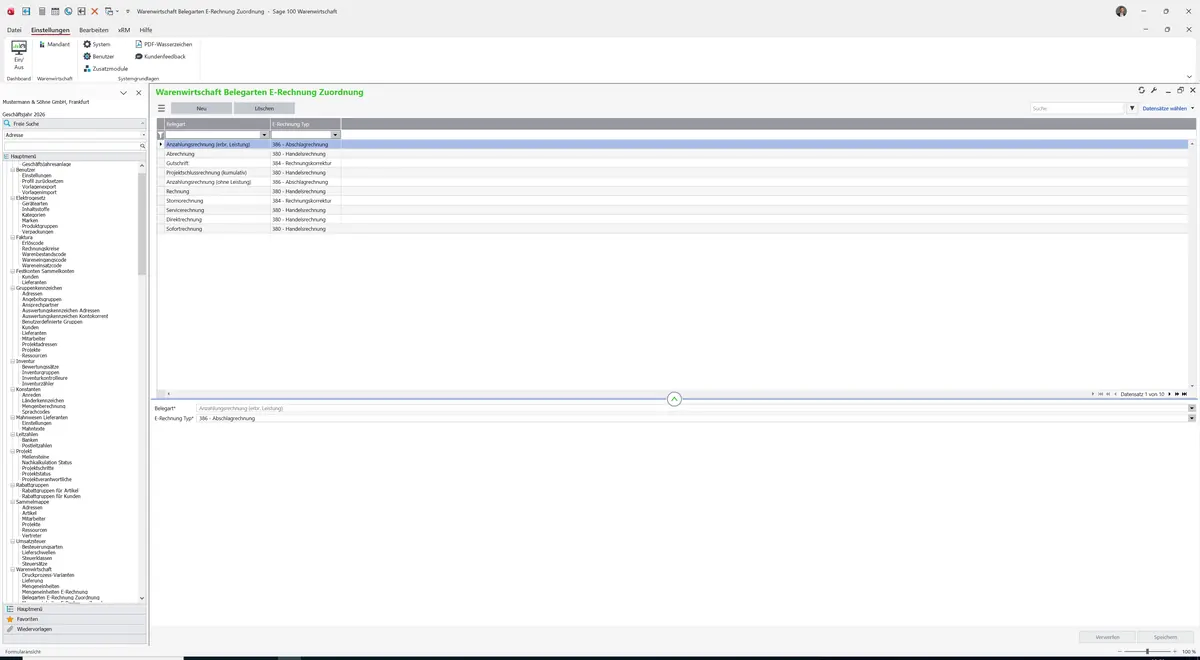Adjust the zoom slider in the status bar
This screenshot has width=1200, height=660.
pos(1148,651)
